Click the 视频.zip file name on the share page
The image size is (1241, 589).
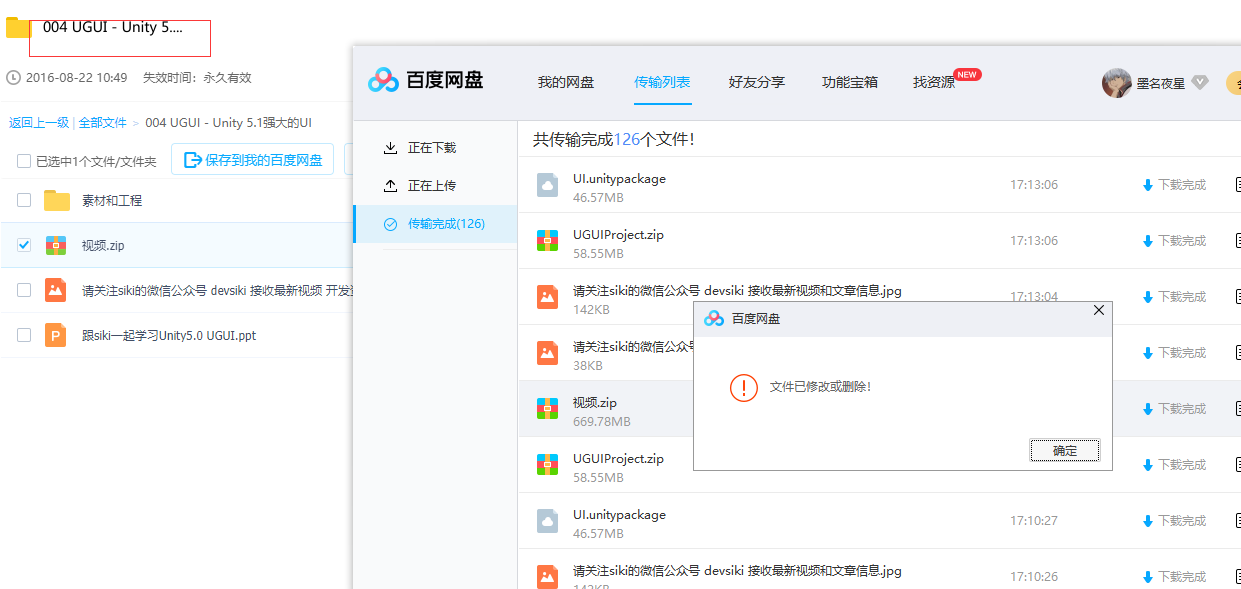(x=103, y=245)
